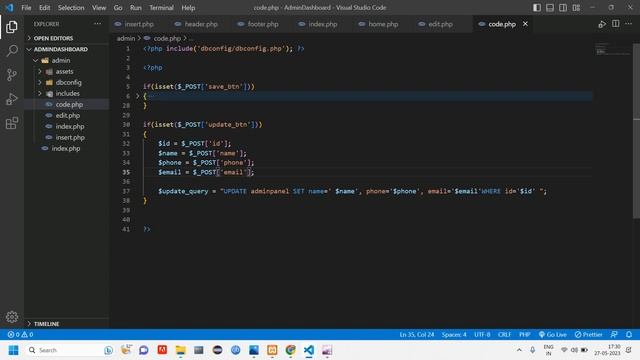Open File Explorer from the taskbar
Viewport: 640px width, 360px height.
pyautogui.click(x=180, y=350)
